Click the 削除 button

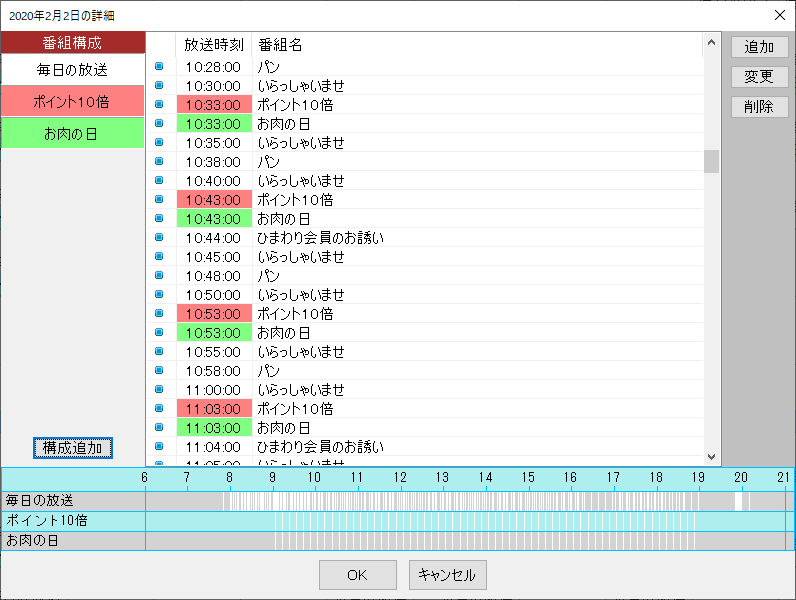click(759, 107)
